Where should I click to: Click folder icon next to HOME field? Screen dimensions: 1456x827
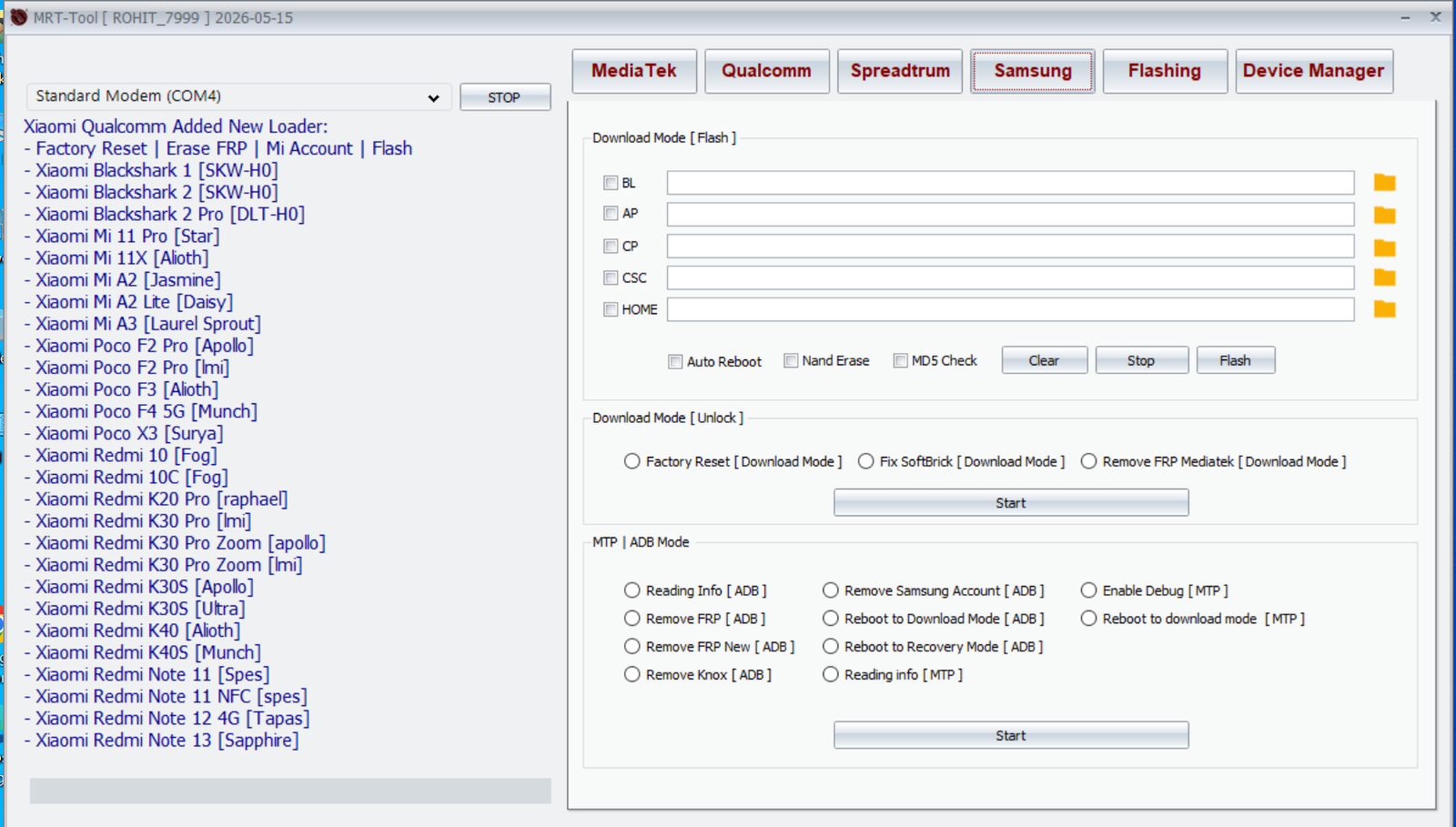pos(1384,309)
